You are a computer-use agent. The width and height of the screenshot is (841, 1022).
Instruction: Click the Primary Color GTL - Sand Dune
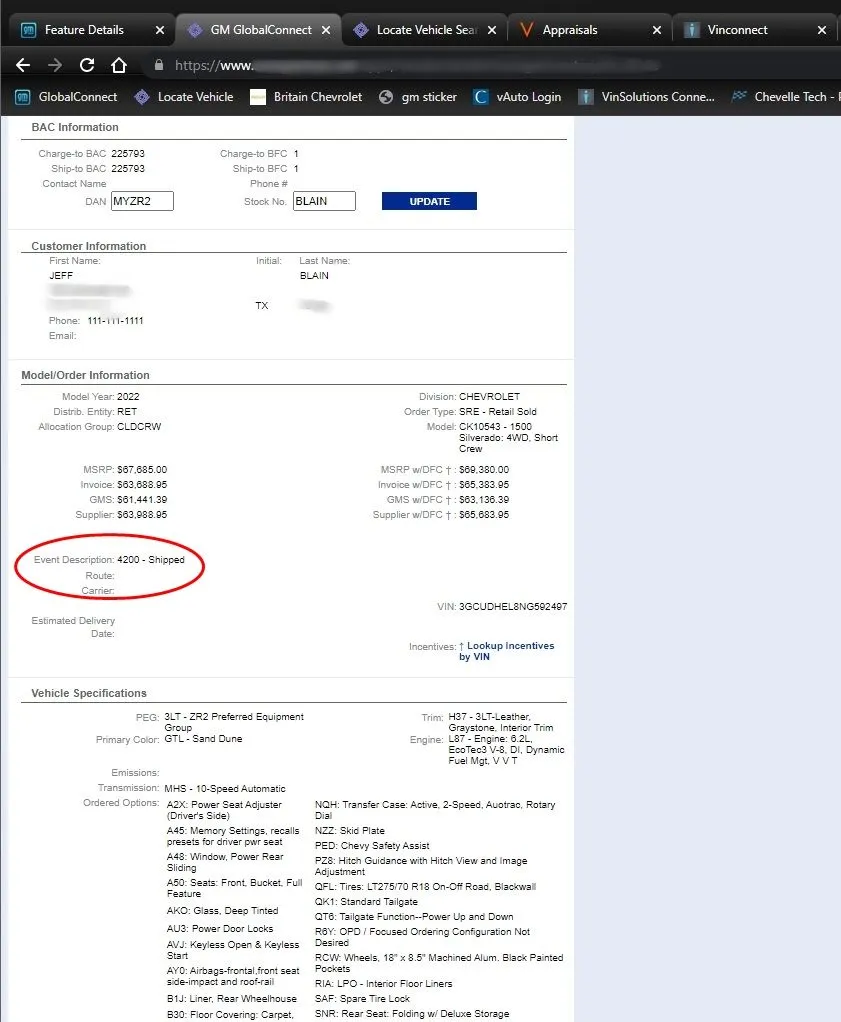[x=203, y=738]
